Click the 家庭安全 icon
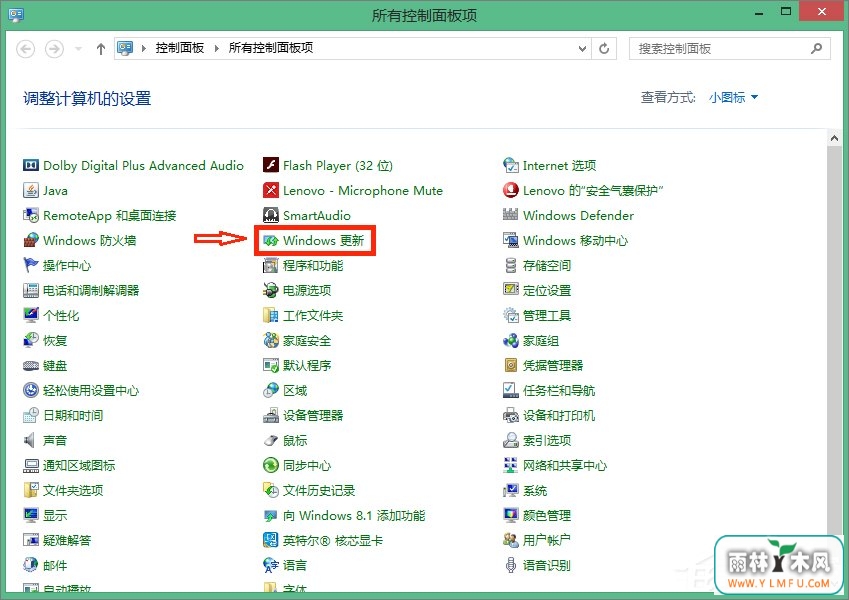The height and width of the screenshot is (600, 849). pyautogui.click(x=271, y=340)
